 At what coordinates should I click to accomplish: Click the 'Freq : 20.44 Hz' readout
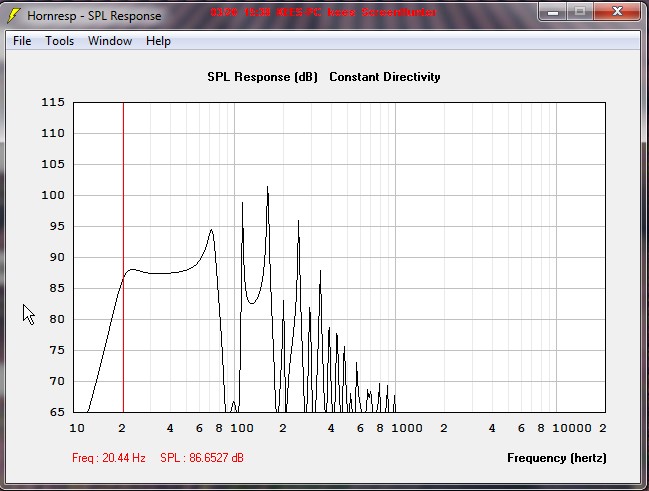pyautogui.click(x=108, y=458)
